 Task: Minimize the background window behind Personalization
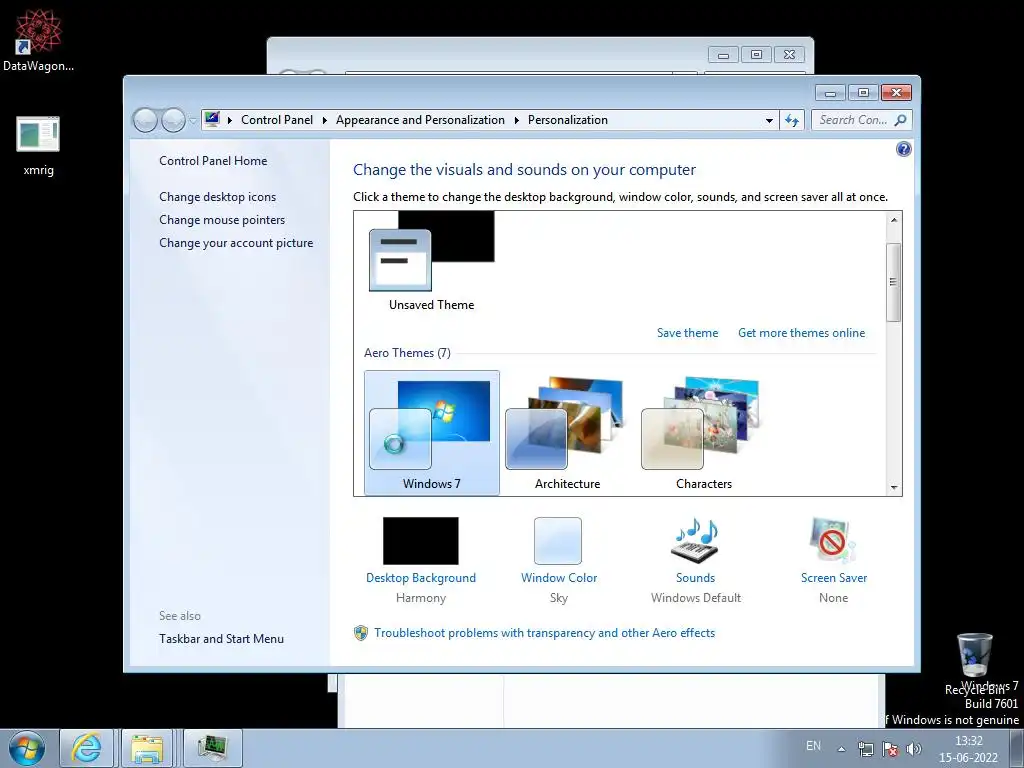click(723, 55)
